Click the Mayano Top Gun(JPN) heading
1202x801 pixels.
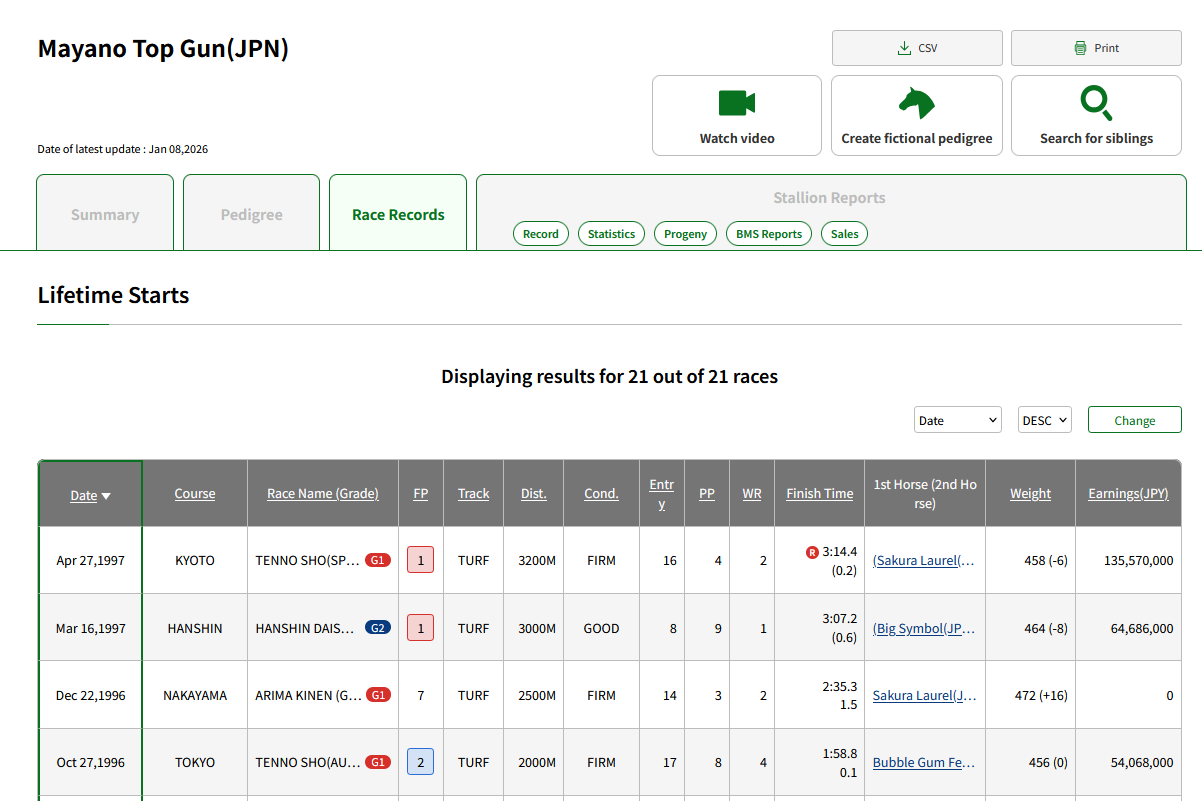tap(163, 49)
